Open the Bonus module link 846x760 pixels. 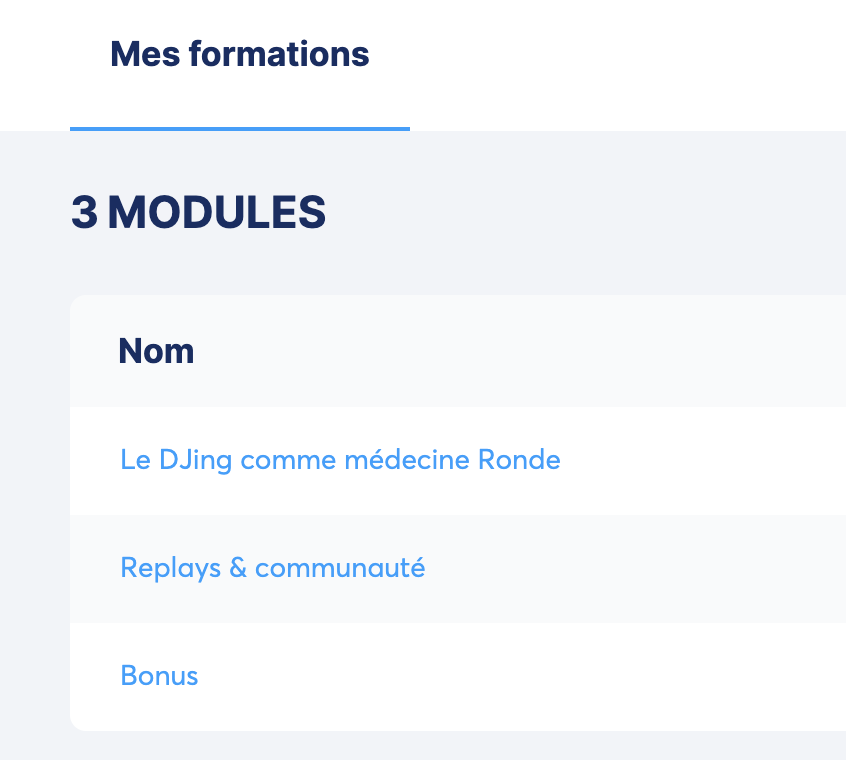coord(159,676)
